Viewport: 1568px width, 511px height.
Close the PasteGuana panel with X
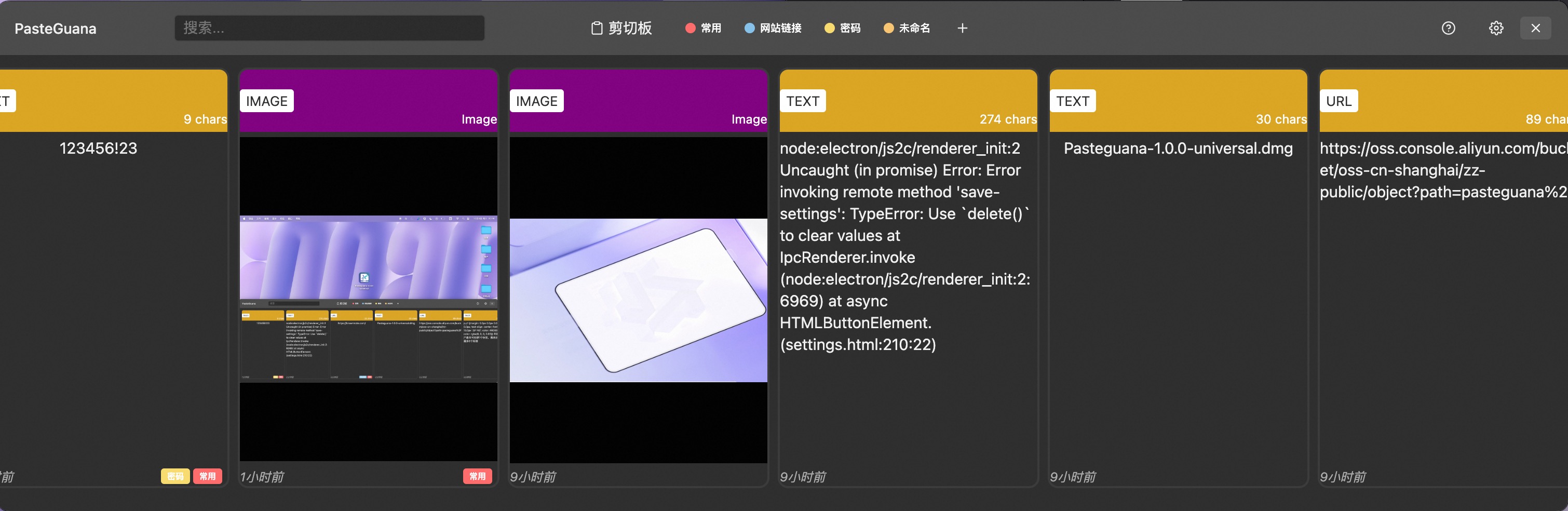pos(1535,28)
